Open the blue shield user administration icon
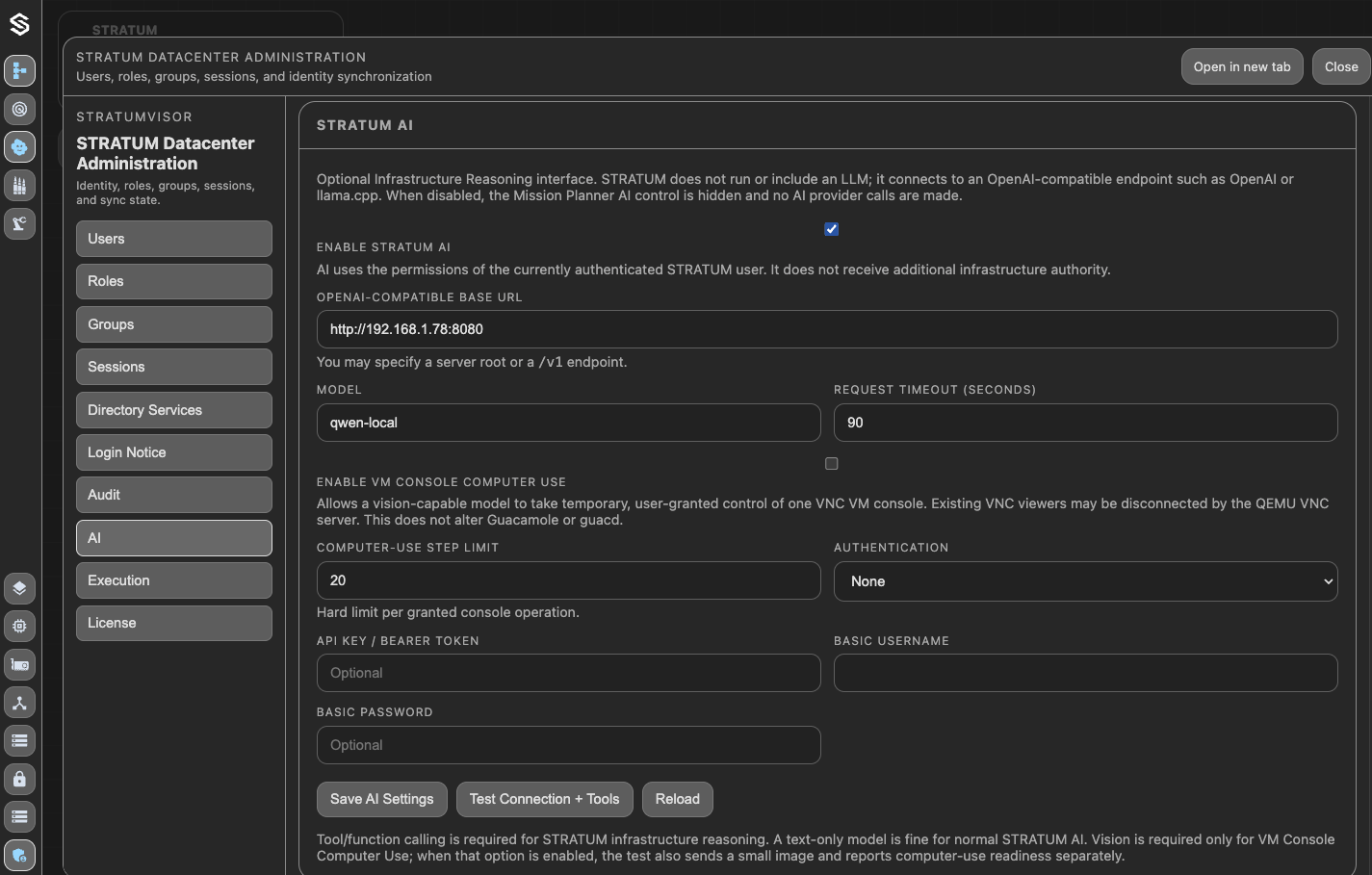 (19, 855)
